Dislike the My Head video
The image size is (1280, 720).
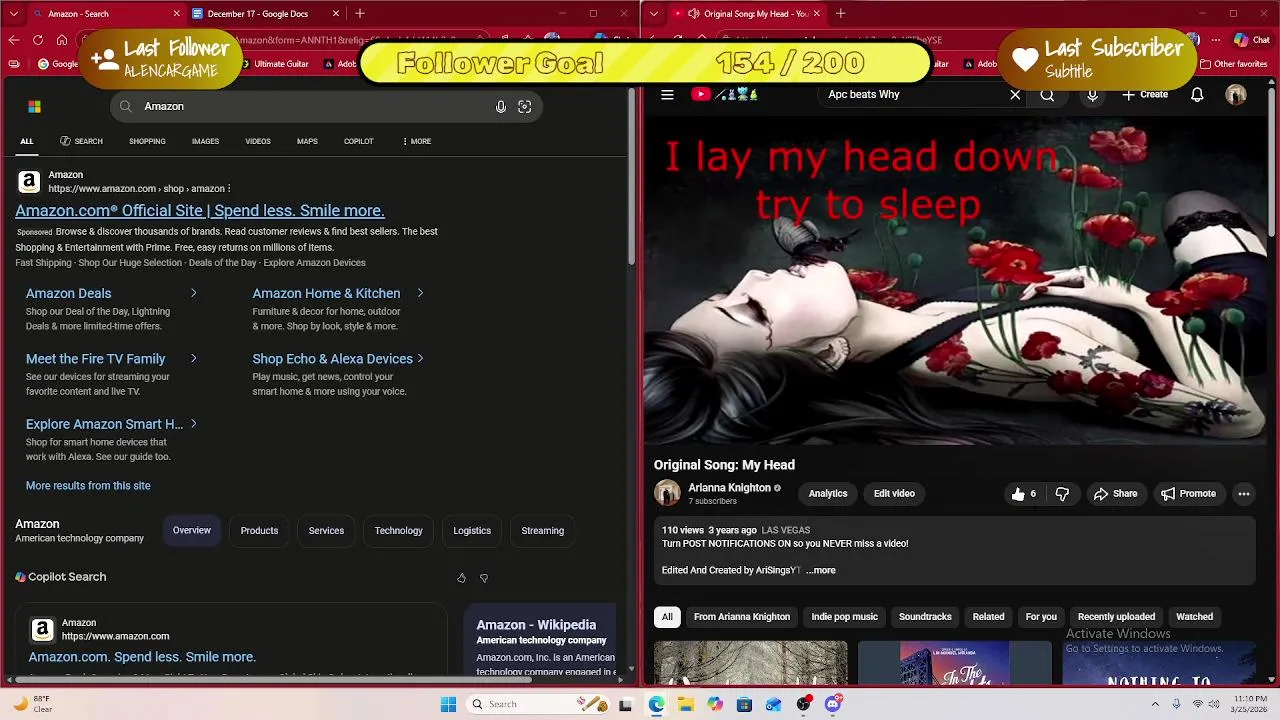(1062, 494)
